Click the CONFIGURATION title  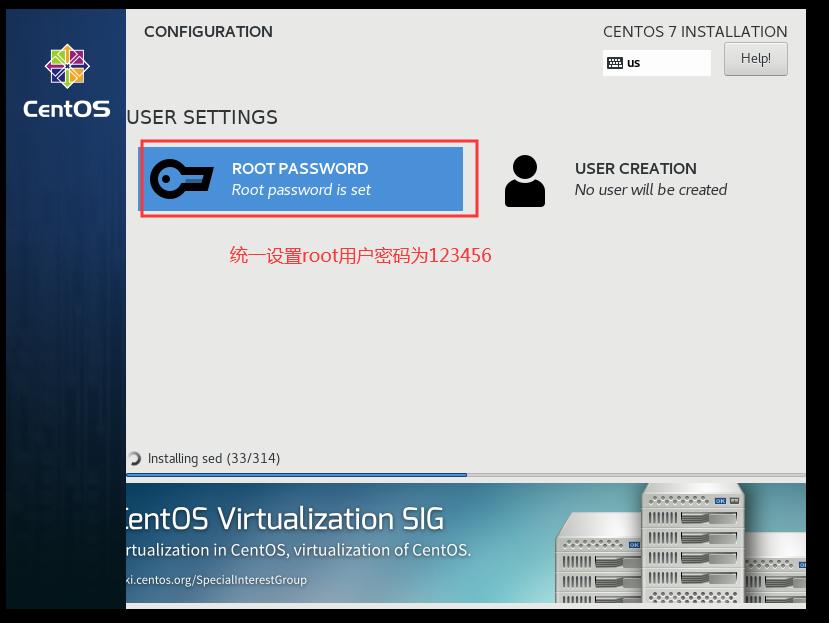(x=208, y=32)
